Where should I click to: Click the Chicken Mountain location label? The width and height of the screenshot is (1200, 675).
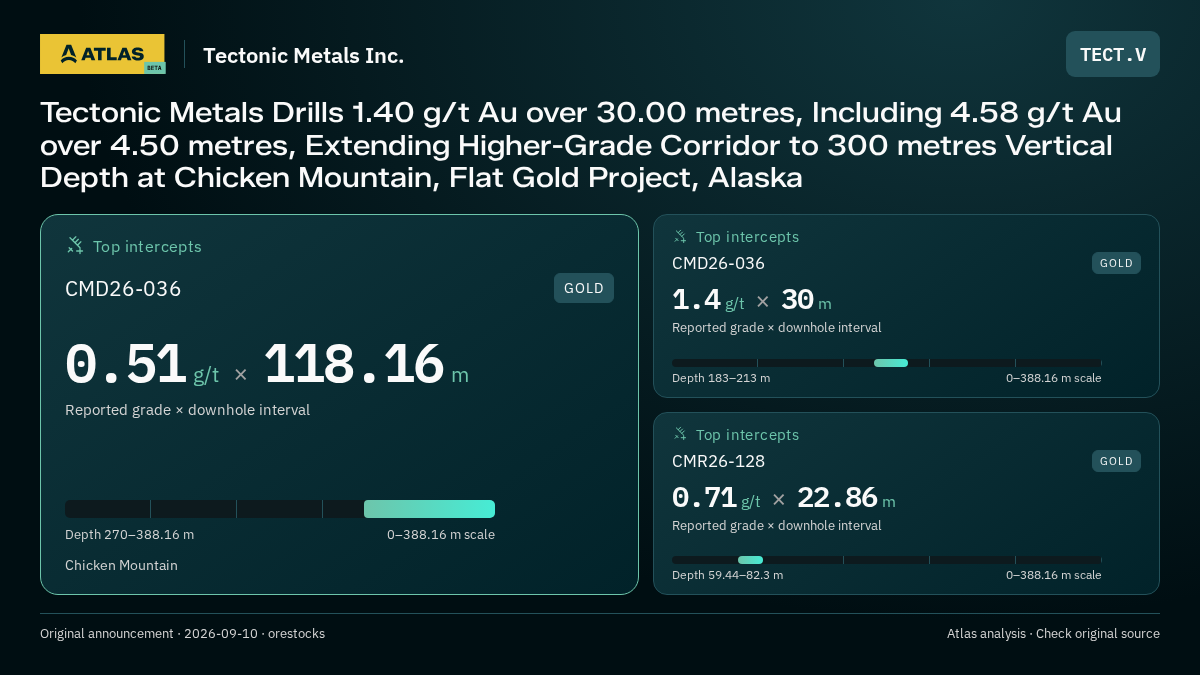121,565
